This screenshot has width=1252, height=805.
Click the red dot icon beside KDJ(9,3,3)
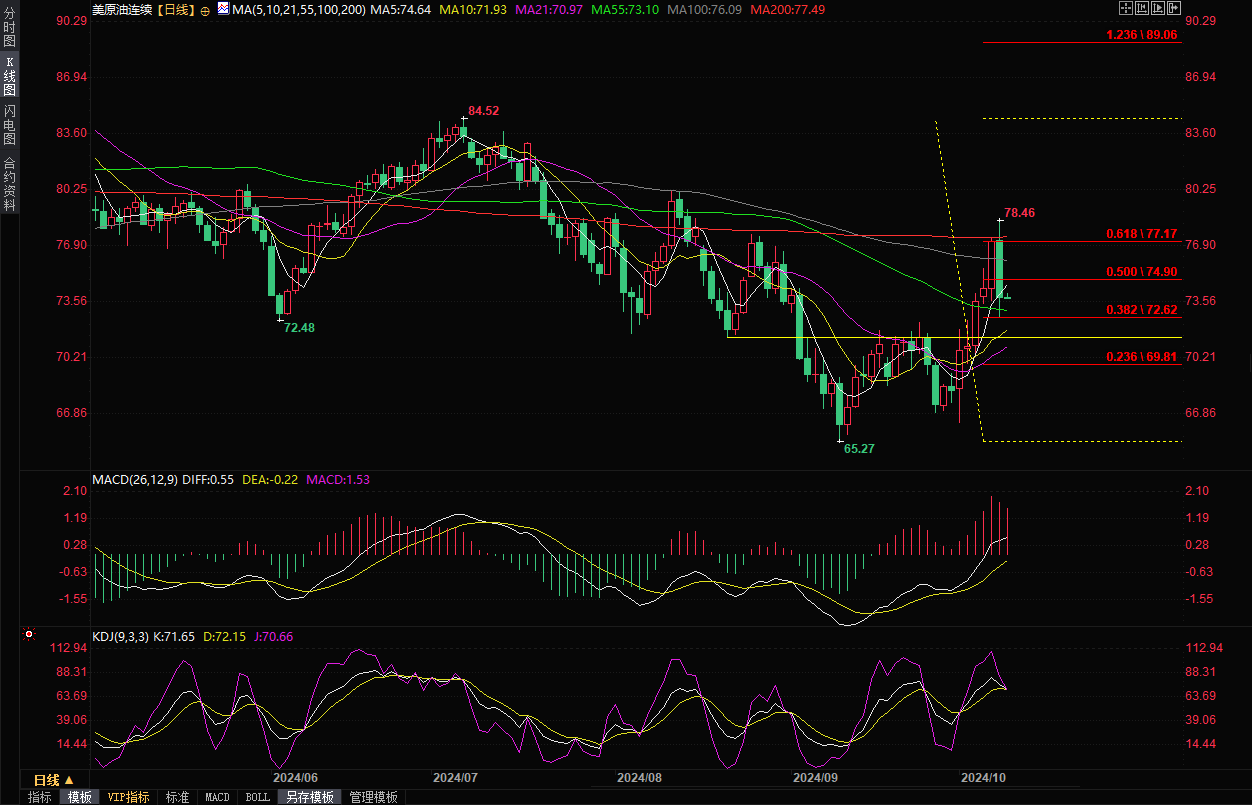click(x=28, y=634)
